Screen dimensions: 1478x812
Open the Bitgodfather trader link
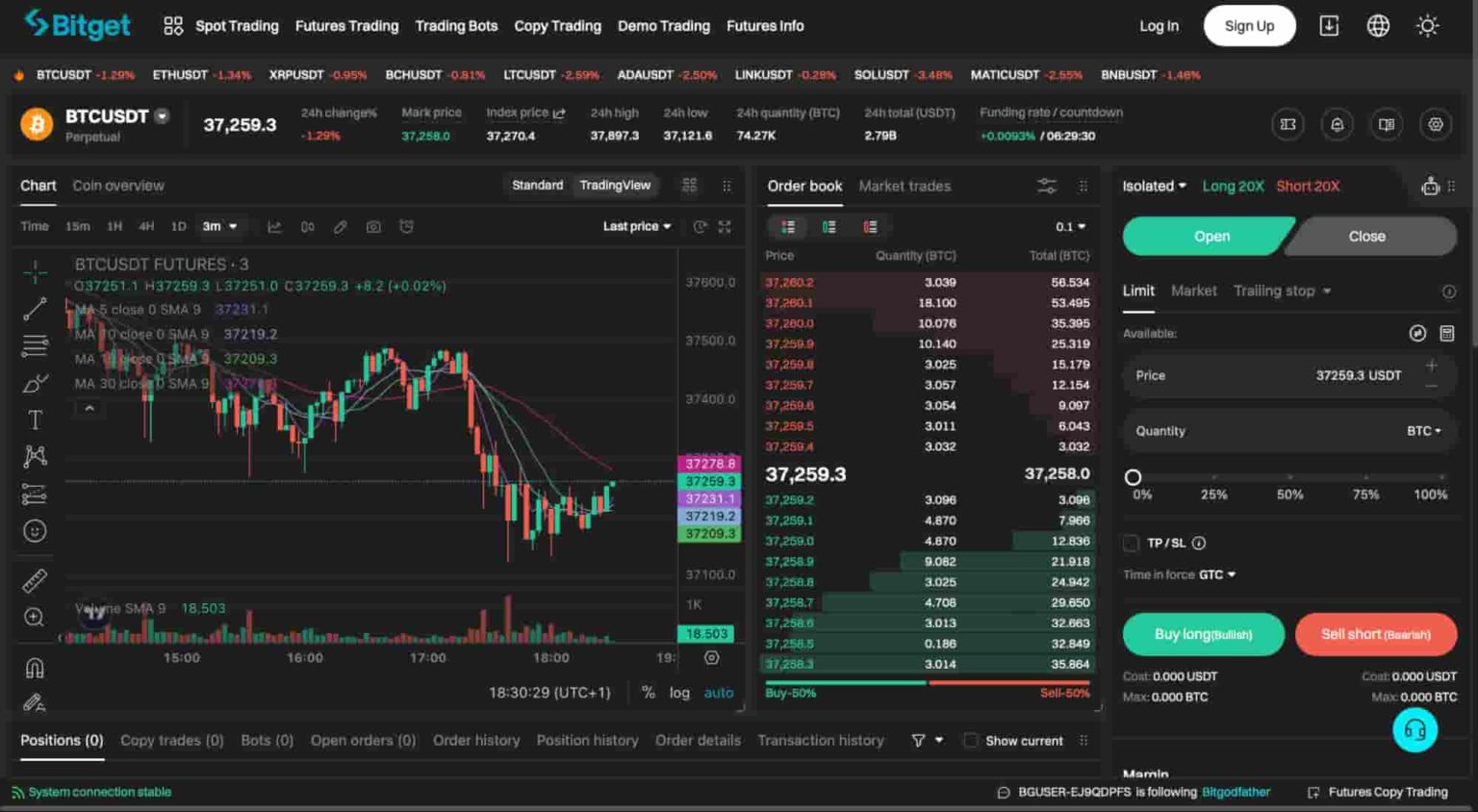[1236, 792]
